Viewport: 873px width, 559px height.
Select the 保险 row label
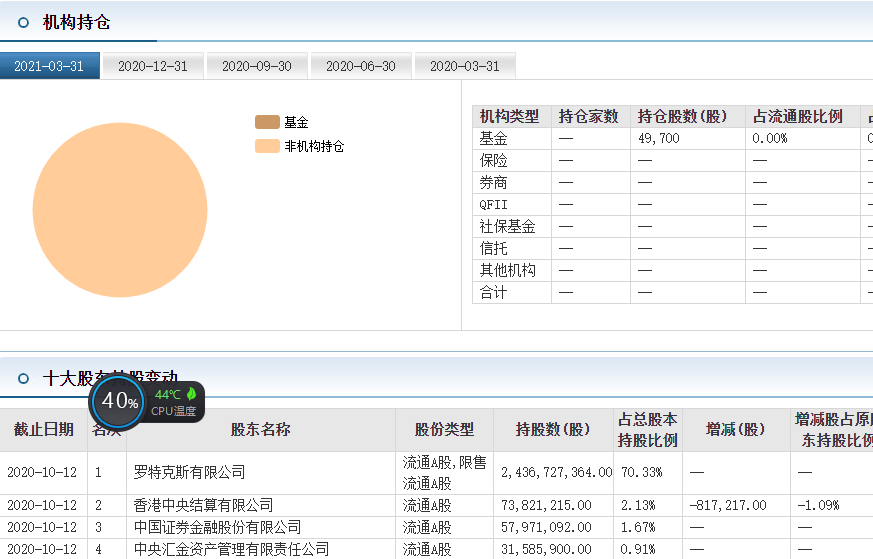pos(493,160)
